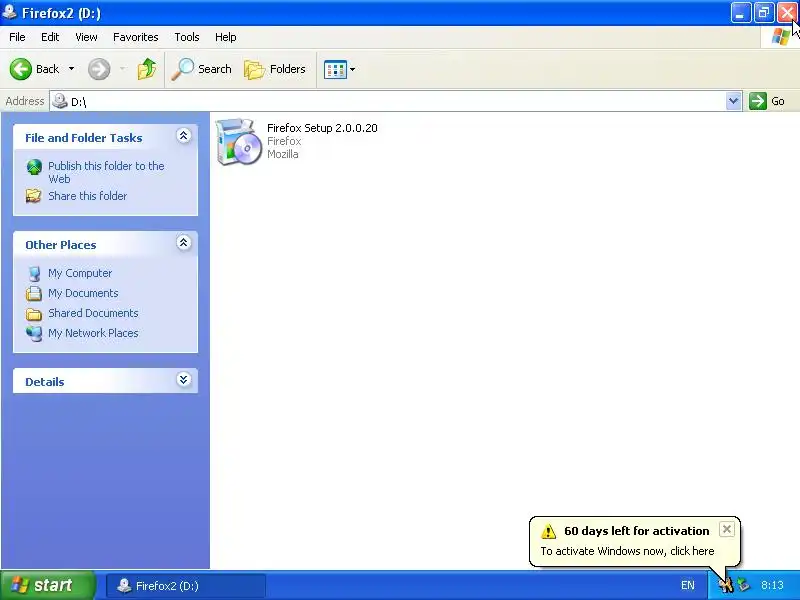Open the Help menu
The height and width of the screenshot is (600, 800).
226,37
